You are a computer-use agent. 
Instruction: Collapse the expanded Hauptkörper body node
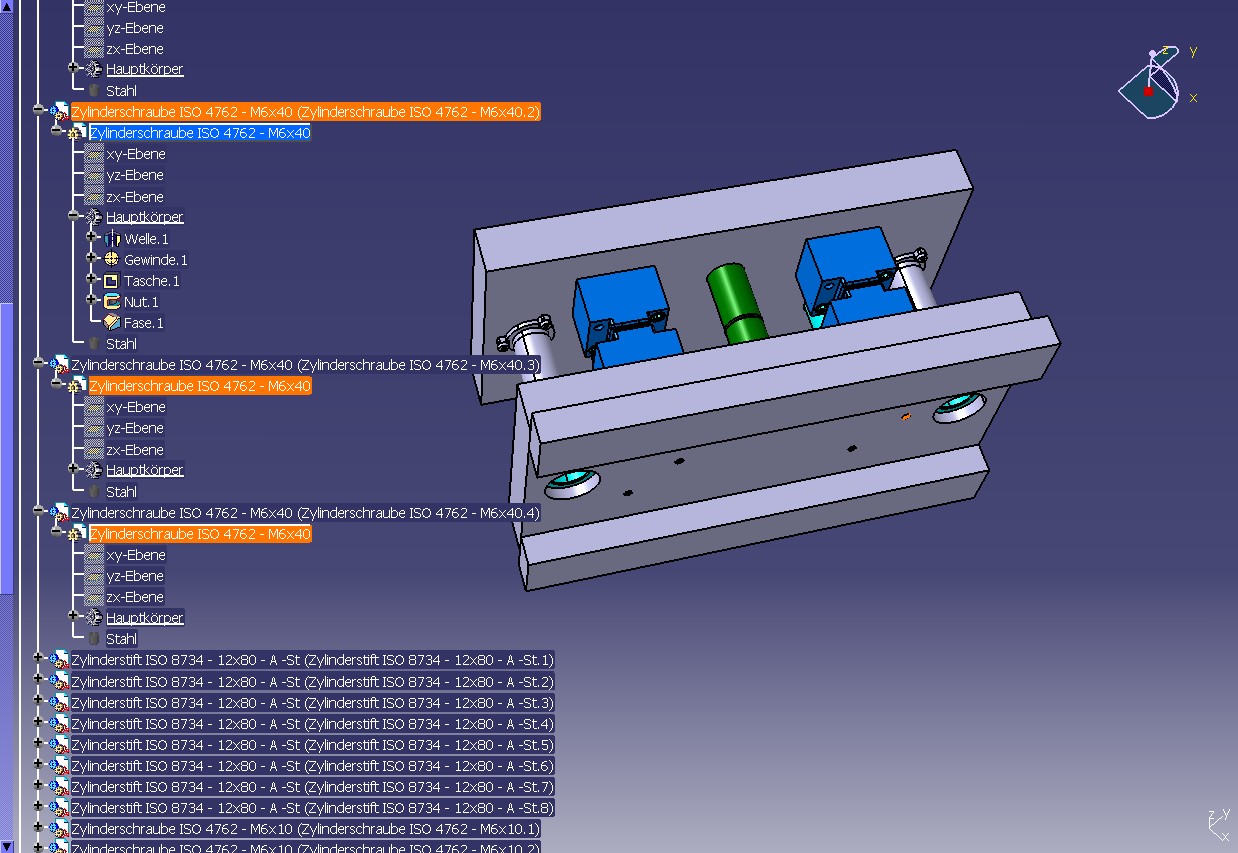tap(74, 215)
